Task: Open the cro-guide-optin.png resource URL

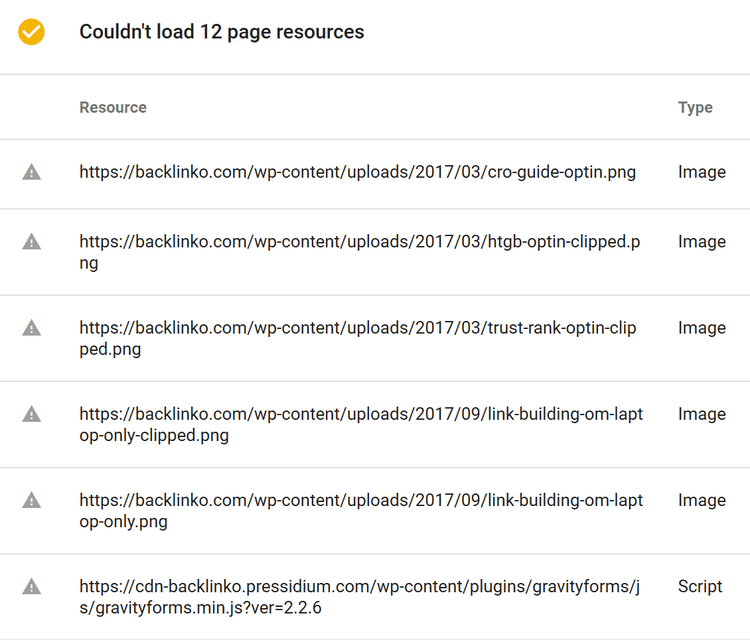Action: (x=358, y=172)
